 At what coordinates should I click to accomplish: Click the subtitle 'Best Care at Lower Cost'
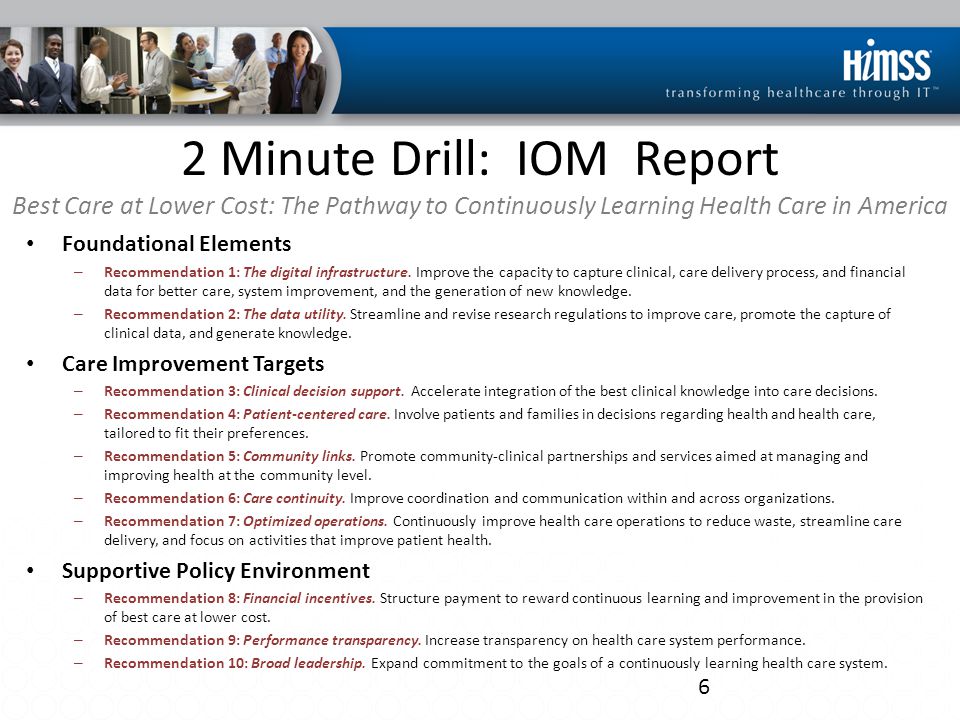pyautogui.click(x=142, y=206)
